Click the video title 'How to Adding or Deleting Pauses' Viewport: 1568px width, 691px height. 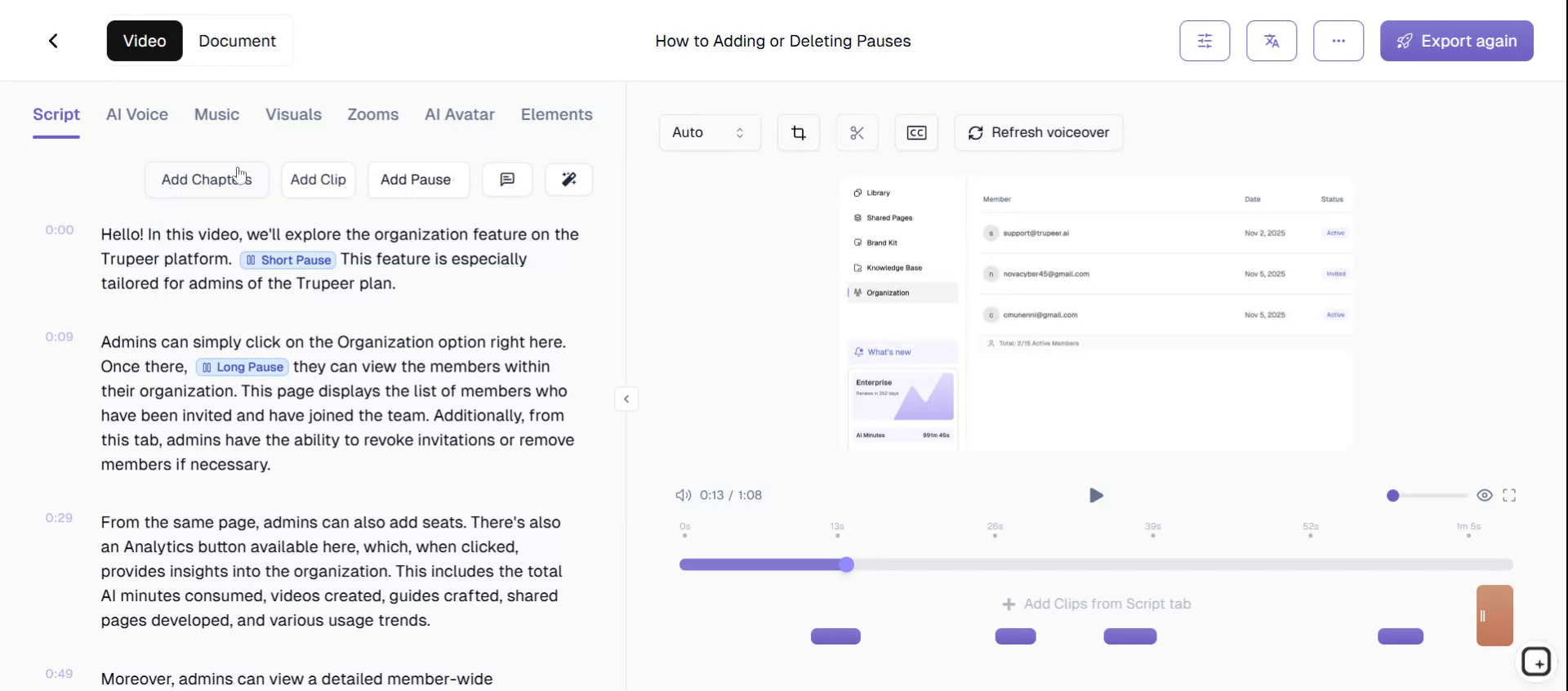(x=782, y=41)
